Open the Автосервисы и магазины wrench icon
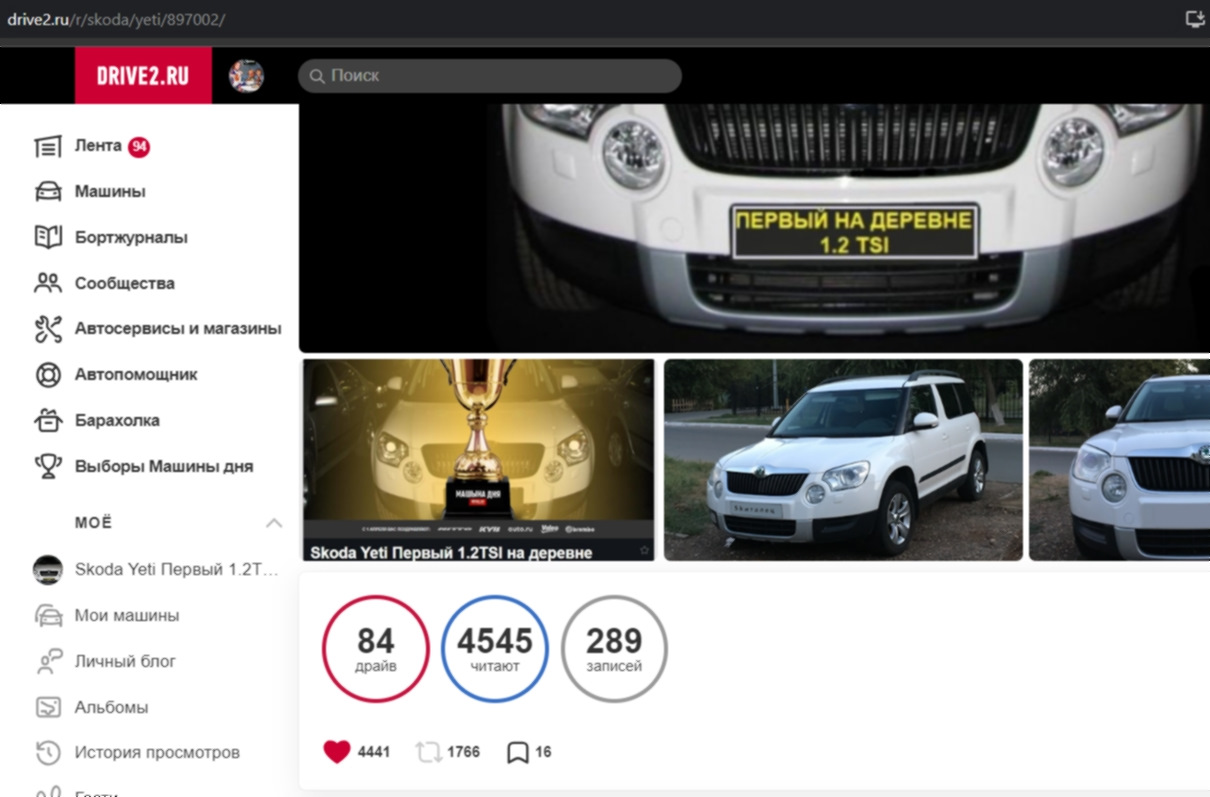The image size is (1210, 797). click(x=48, y=329)
